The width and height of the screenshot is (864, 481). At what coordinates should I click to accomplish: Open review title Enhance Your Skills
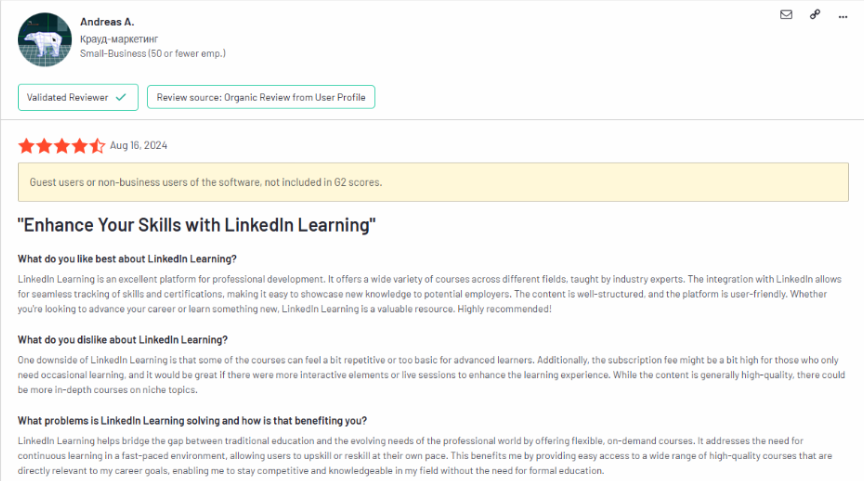[197, 225]
